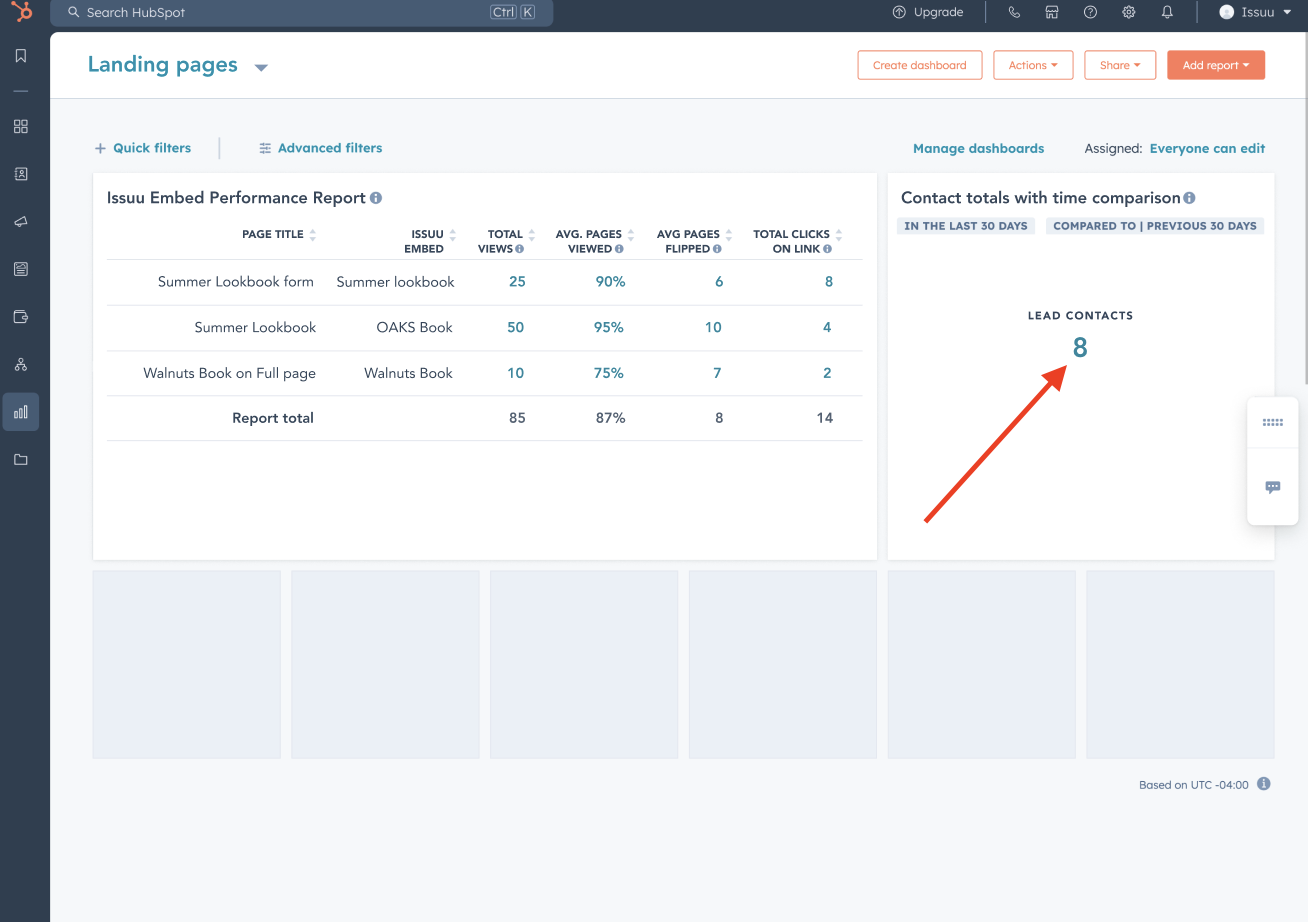Open the Library folder icon in sidebar

pos(21,460)
